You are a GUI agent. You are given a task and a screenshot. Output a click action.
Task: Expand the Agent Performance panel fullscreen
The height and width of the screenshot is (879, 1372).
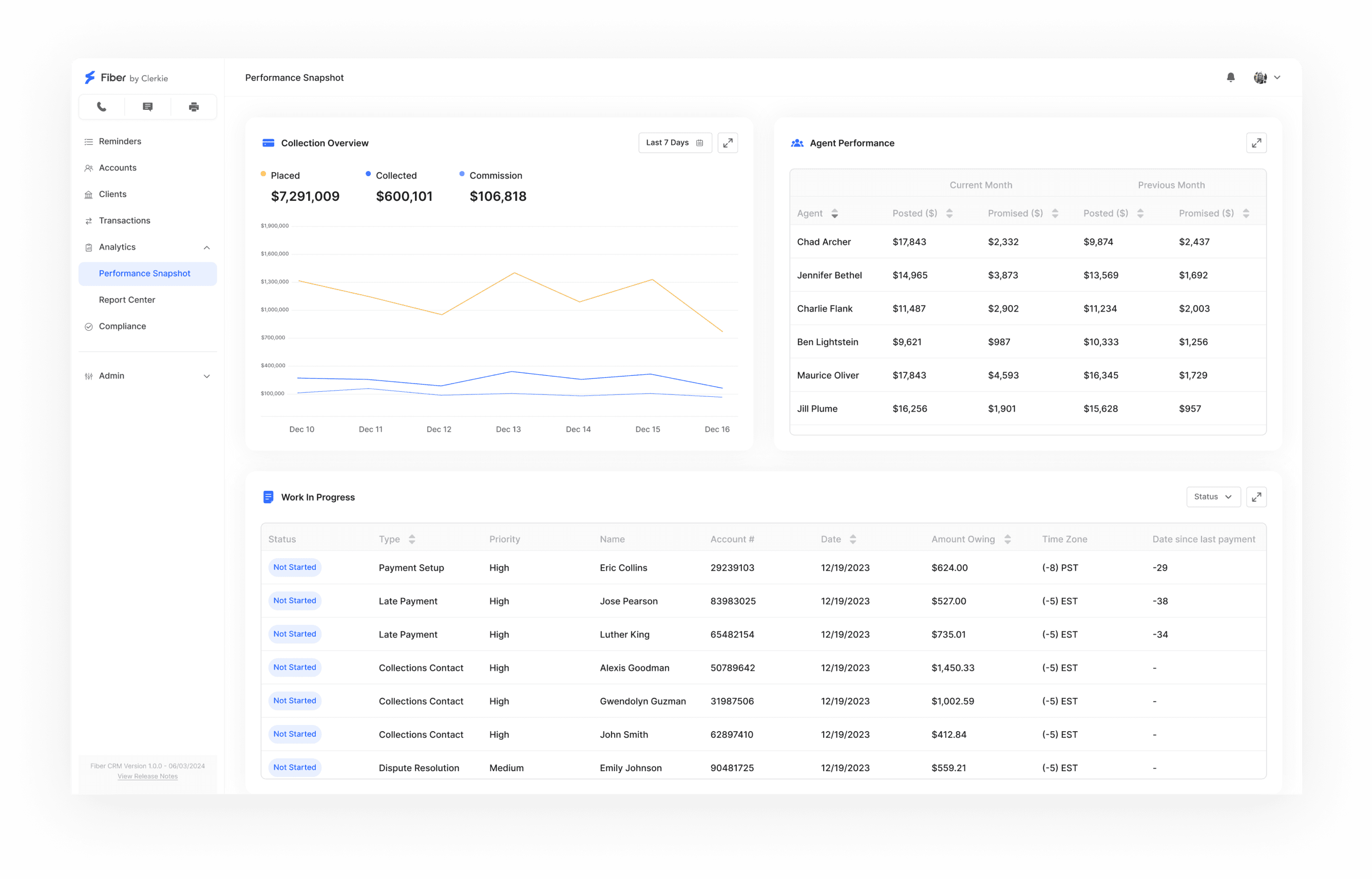(x=1256, y=143)
